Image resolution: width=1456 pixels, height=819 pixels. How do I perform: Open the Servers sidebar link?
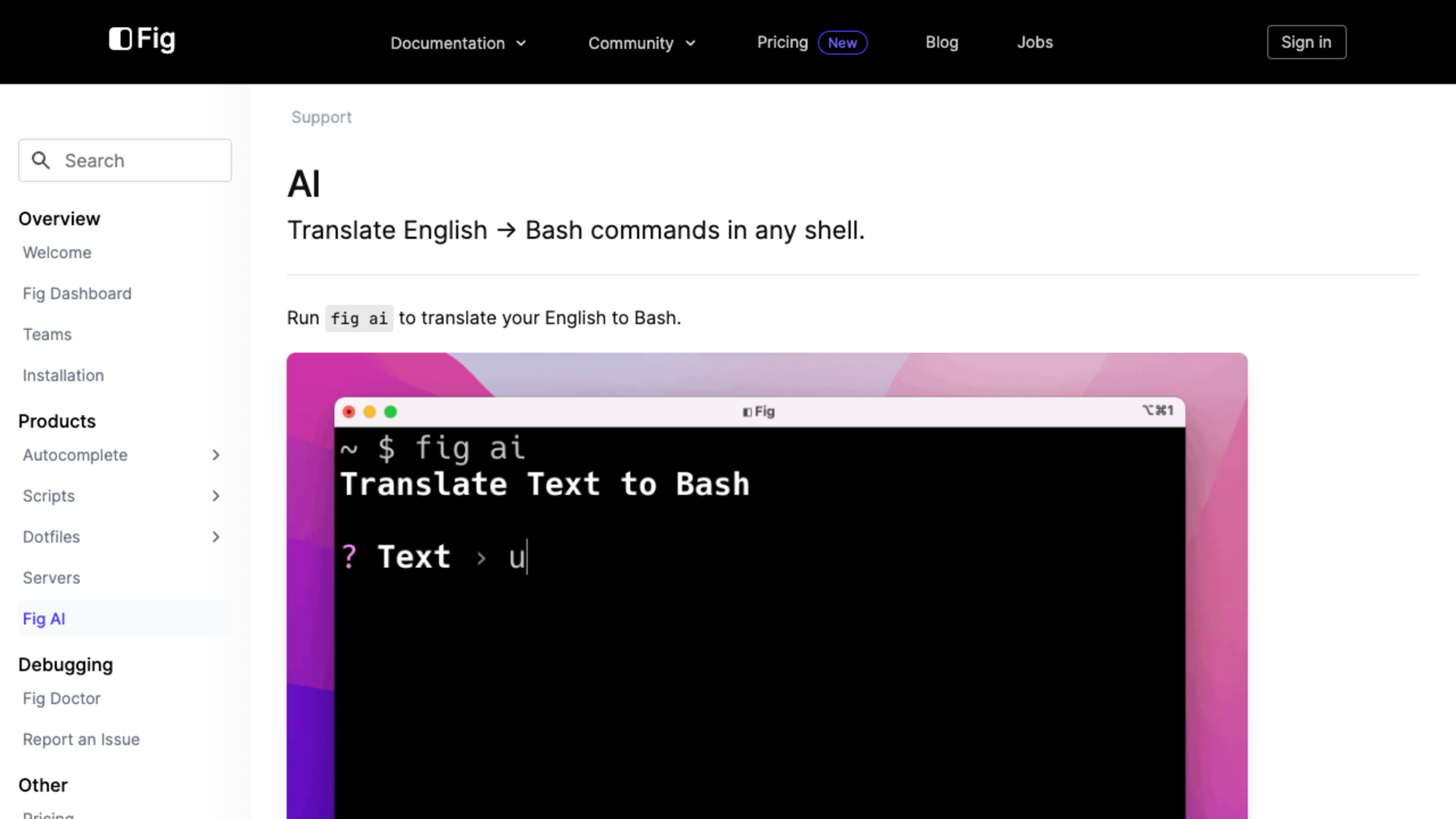point(52,577)
